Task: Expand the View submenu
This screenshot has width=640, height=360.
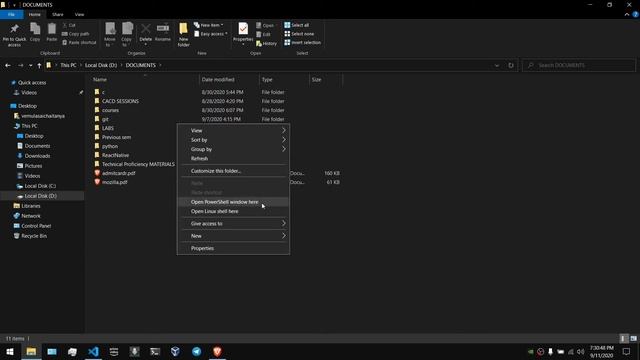Action: click(x=233, y=131)
